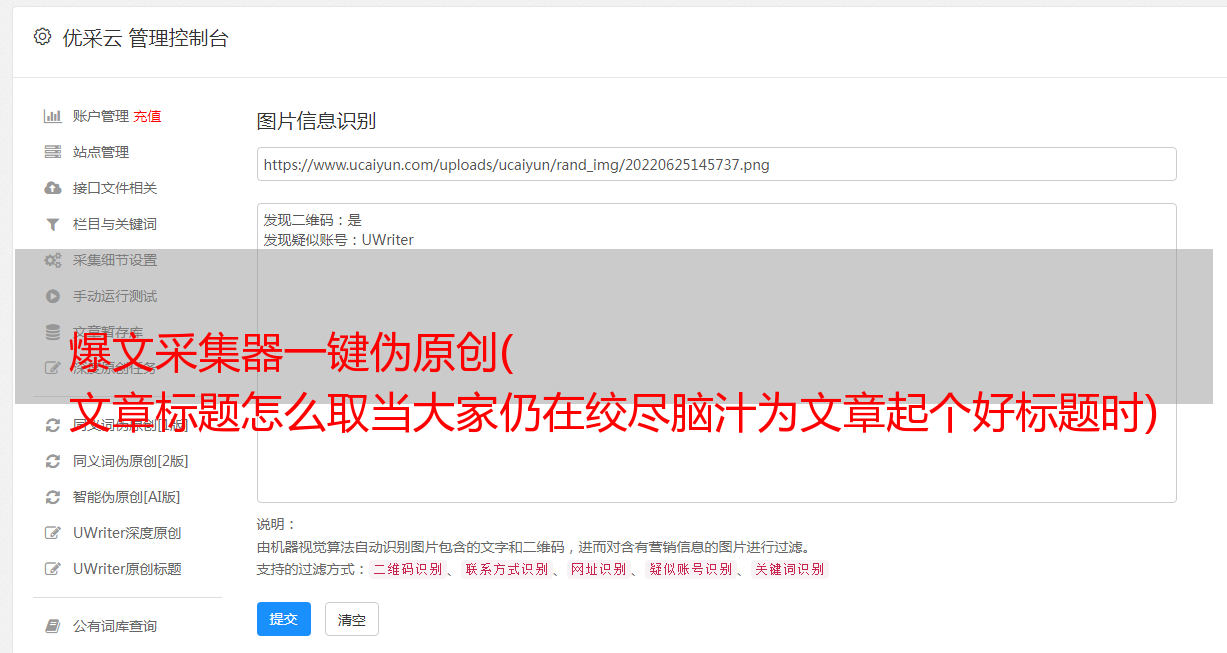Click the cloud upload icon for 接口文件相关

tap(53, 188)
